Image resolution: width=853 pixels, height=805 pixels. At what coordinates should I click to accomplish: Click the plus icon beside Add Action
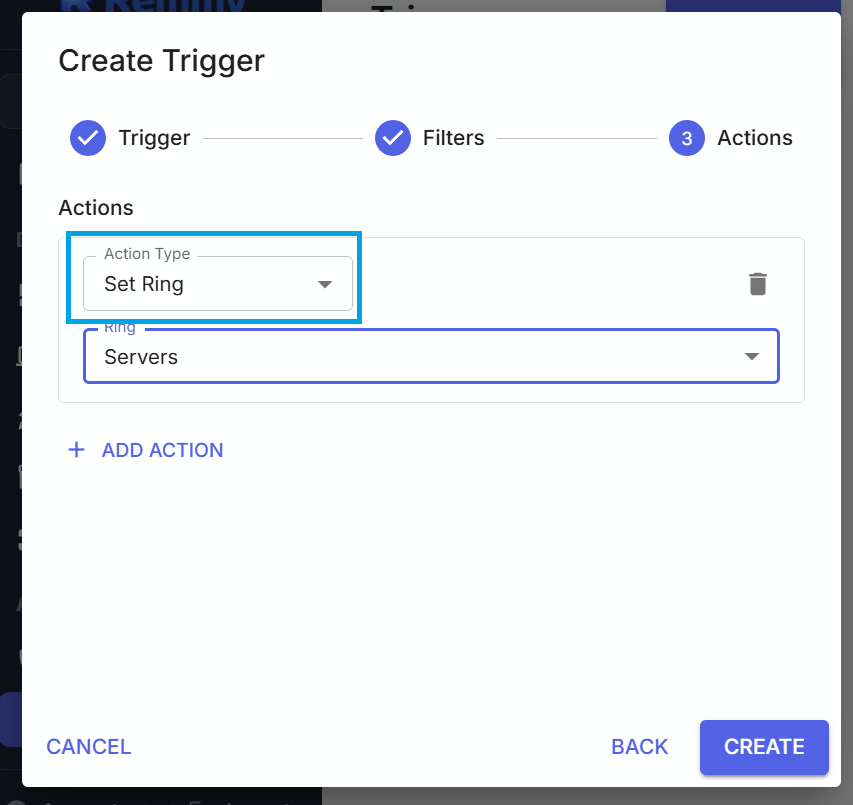click(x=76, y=450)
